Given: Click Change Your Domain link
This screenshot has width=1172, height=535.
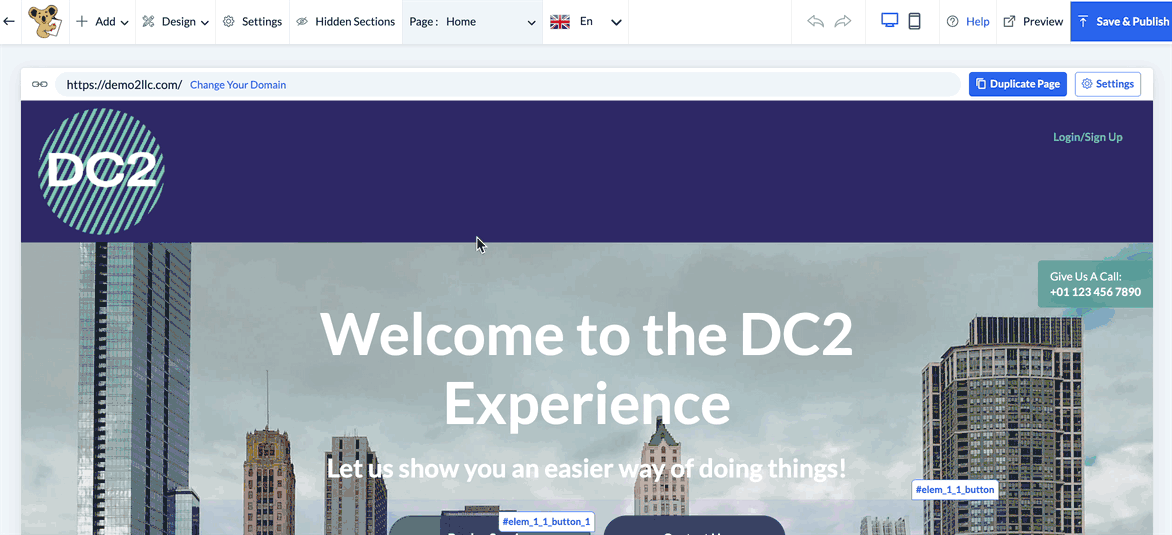Looking at the screenshot, I should pyautogui.click(x=238, y=84).
